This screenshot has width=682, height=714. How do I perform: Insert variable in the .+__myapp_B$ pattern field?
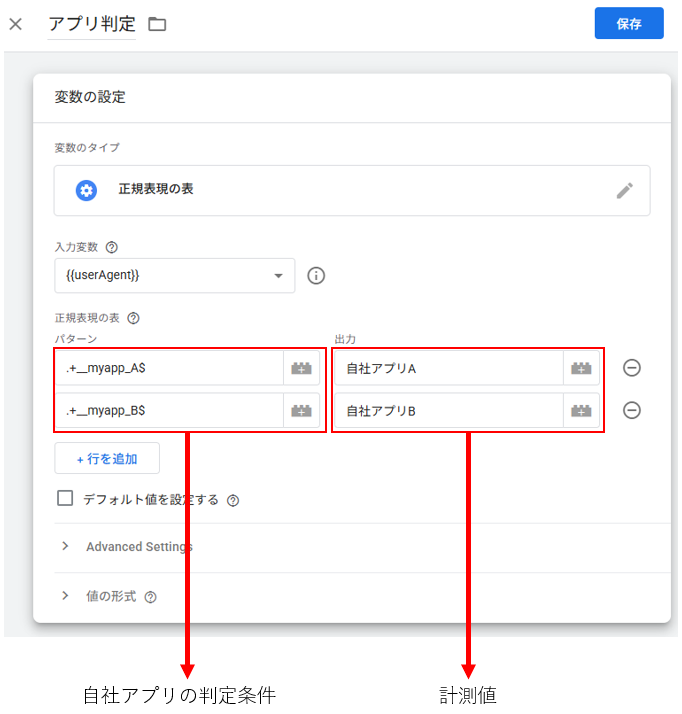[301, 410]
